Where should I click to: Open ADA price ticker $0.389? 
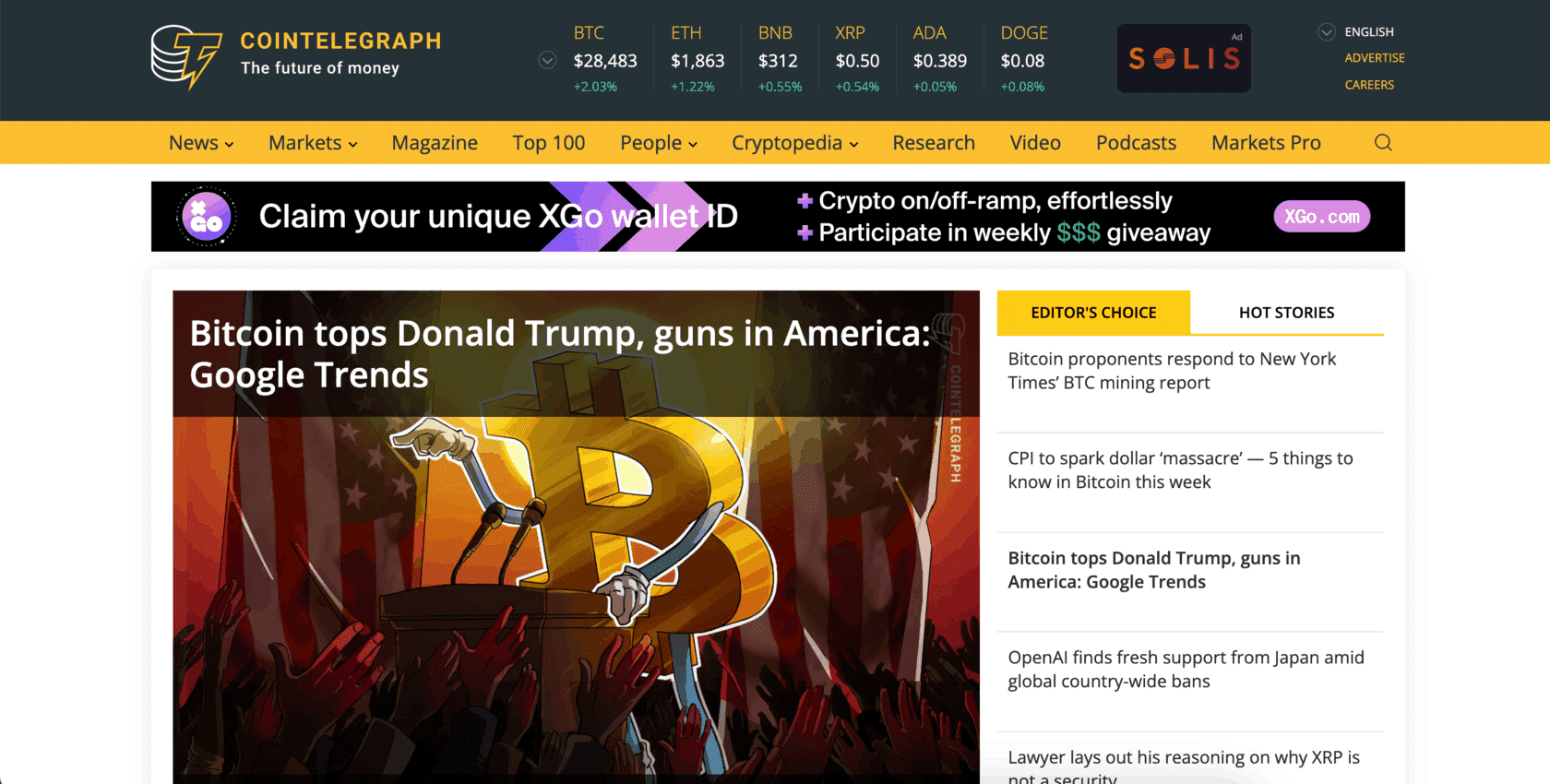[940, 61]
